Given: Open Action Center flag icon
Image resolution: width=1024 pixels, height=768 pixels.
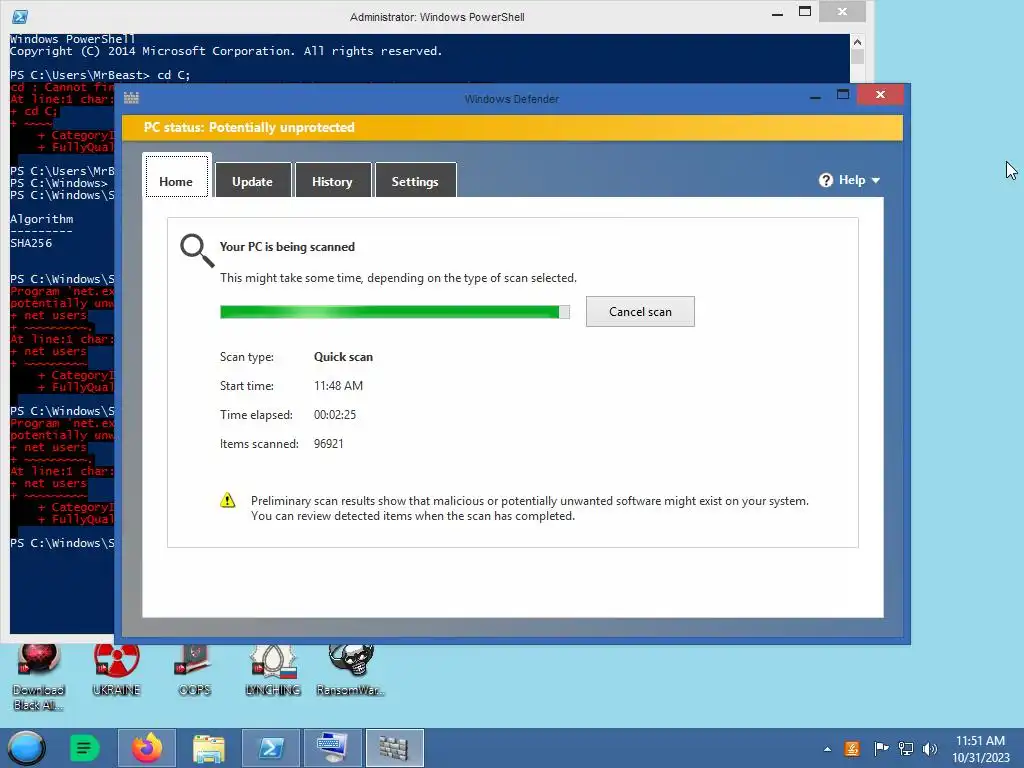Looking at the screenshot, I should click(x=880, y=748).
